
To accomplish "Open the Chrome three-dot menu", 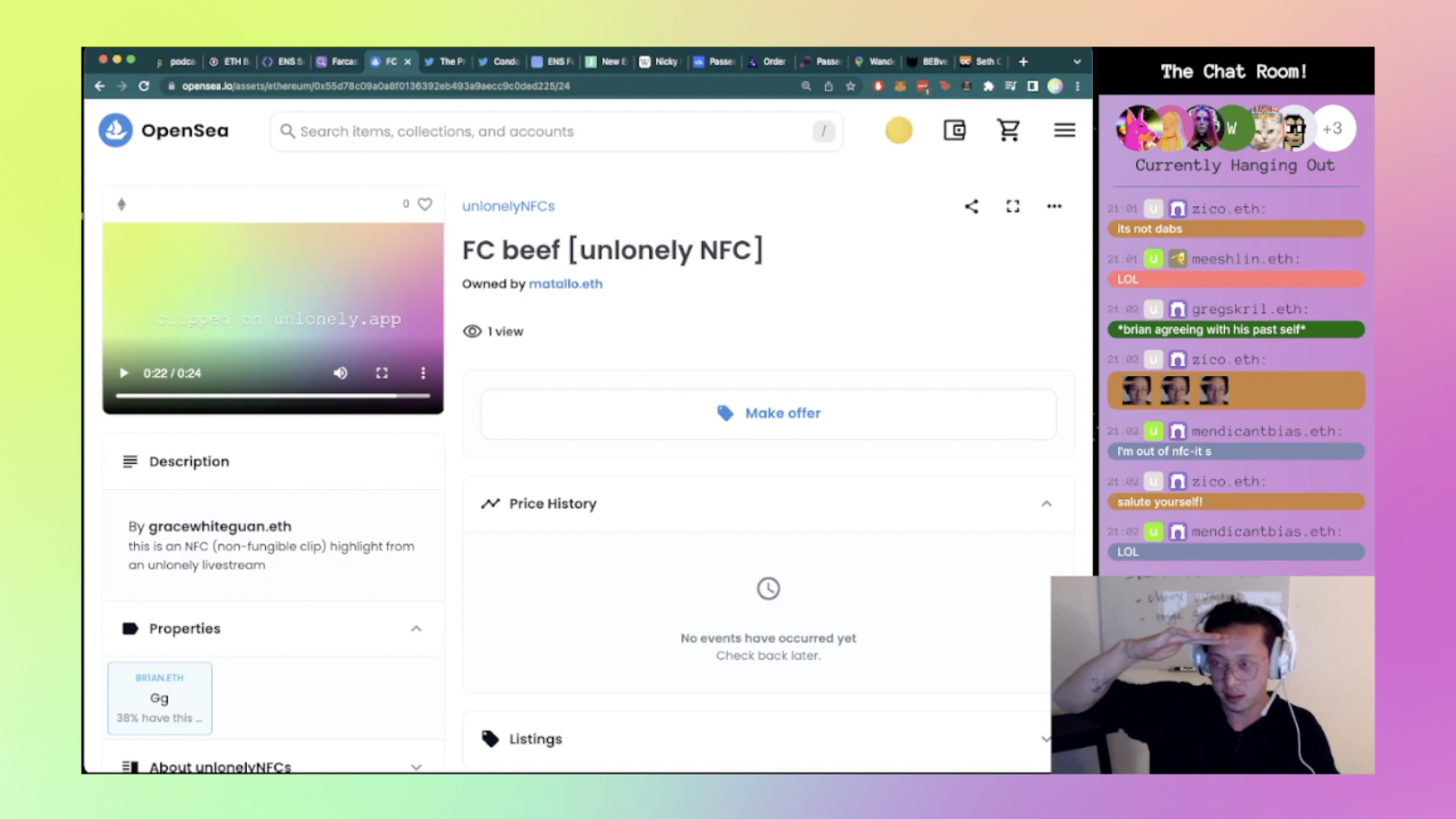I will (1077, 86).
